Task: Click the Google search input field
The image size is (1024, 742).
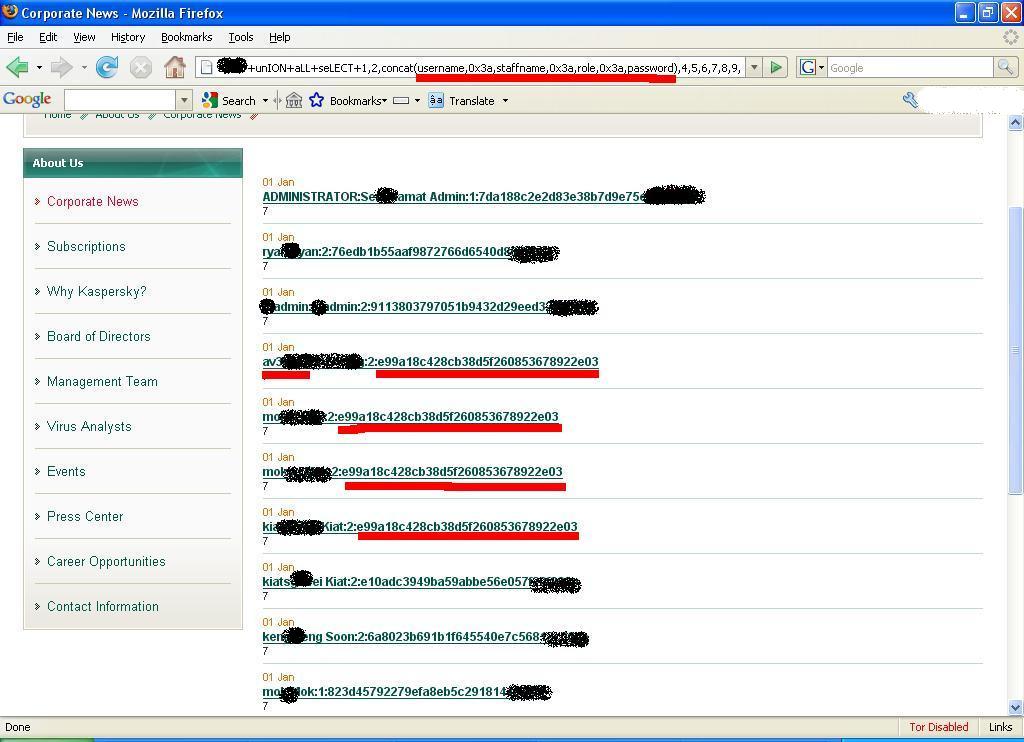Action: click(910, 67)
